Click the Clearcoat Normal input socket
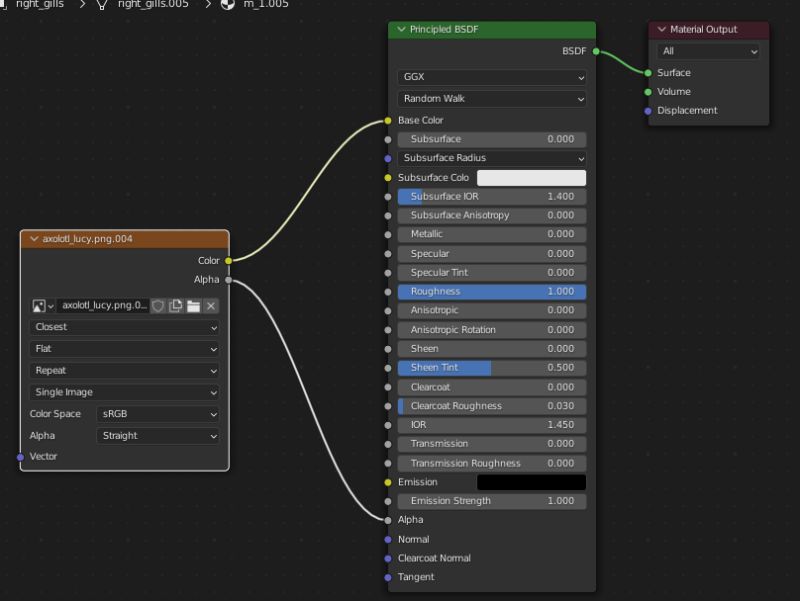The width and height of the screenshot is (800, 601). pos(388,558)
